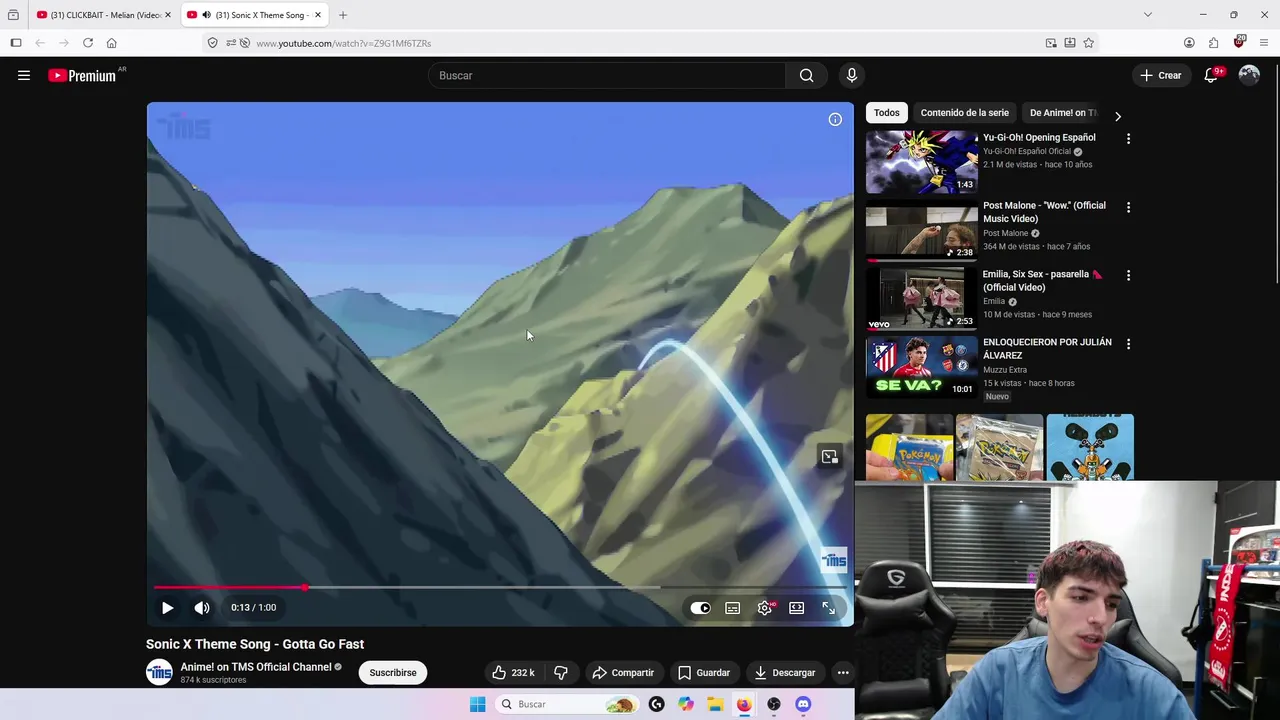Focus the YouTube Buscar search field
Viewport: 1280px width, 720px height.
coord(608,75)
